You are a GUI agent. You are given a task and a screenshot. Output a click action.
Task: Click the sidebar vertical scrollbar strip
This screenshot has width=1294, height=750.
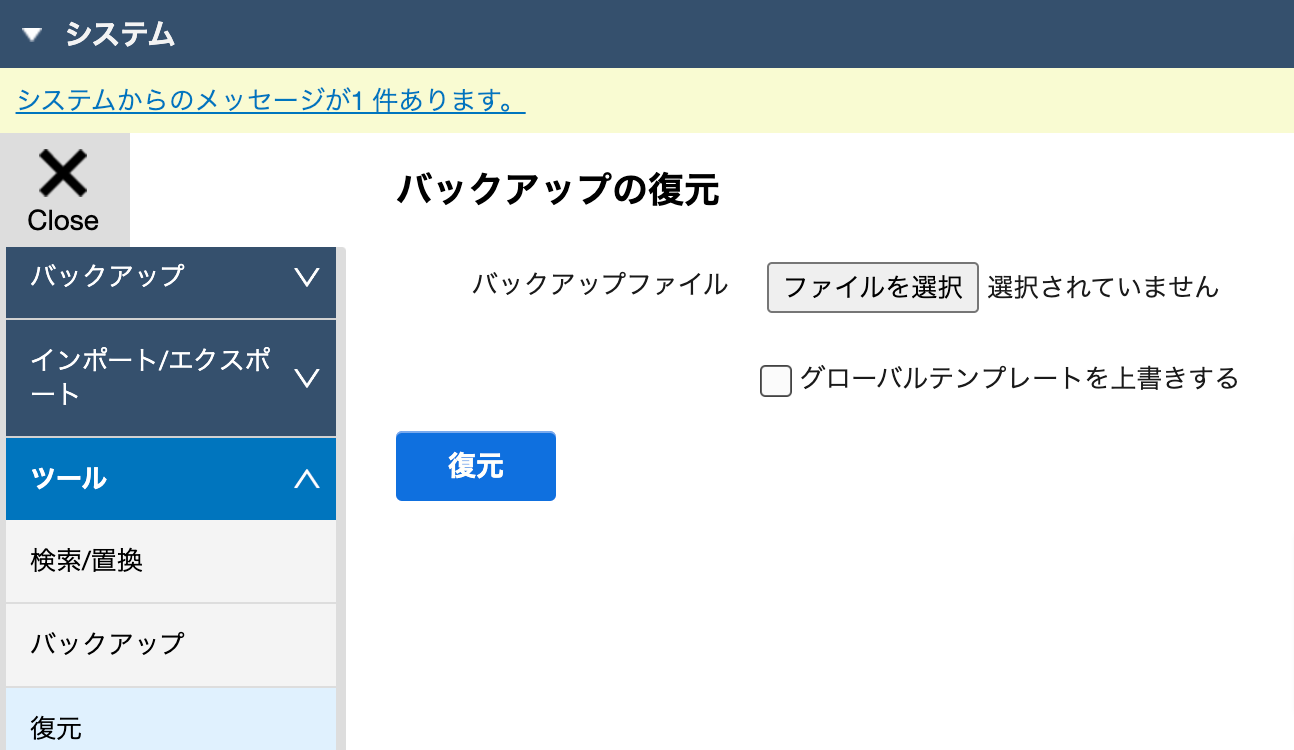pos(341,500)
